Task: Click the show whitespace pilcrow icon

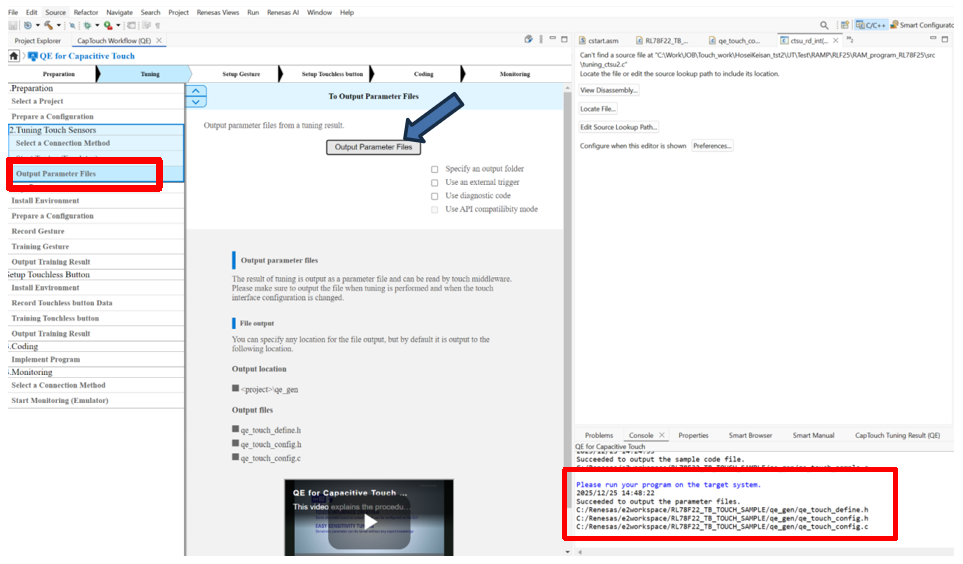Action: point(158,25)
